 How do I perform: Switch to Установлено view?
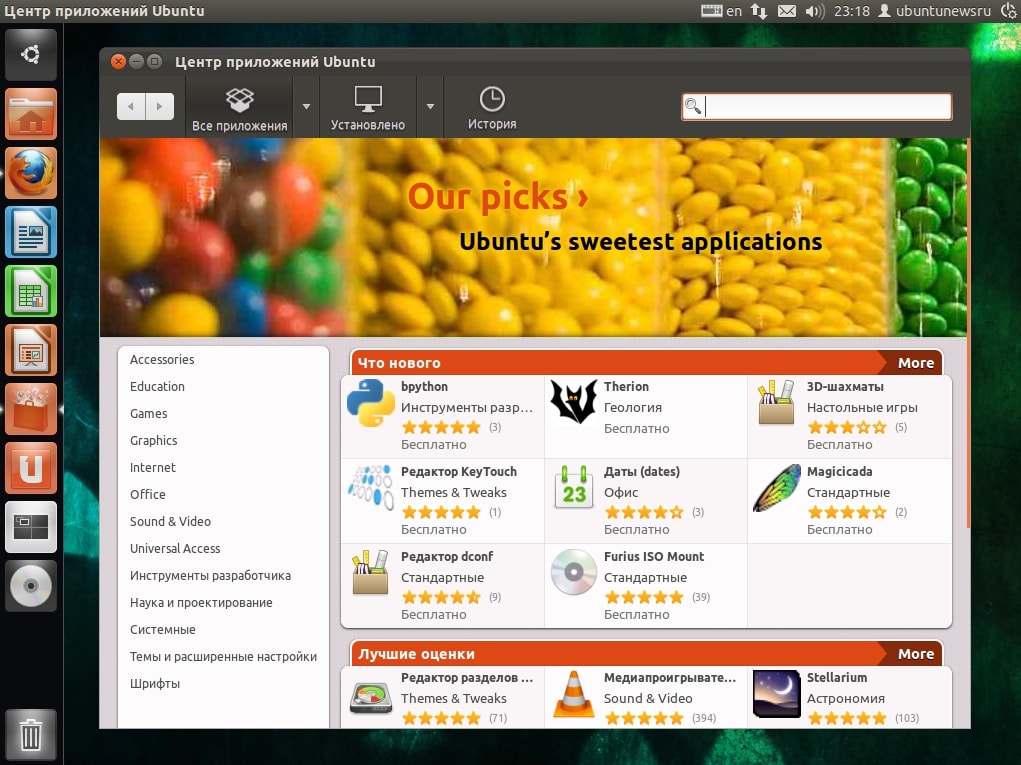tap(368, 109)
